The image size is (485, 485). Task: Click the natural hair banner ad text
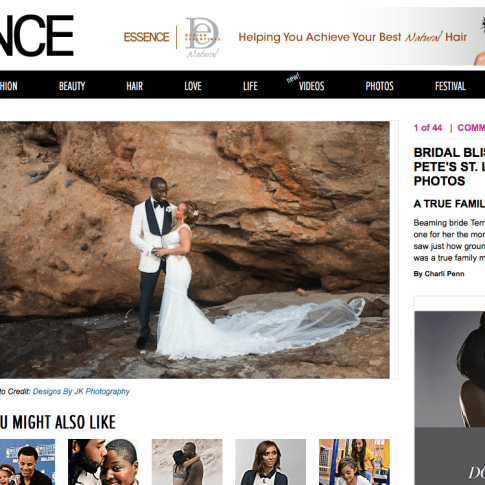[352, 37]
